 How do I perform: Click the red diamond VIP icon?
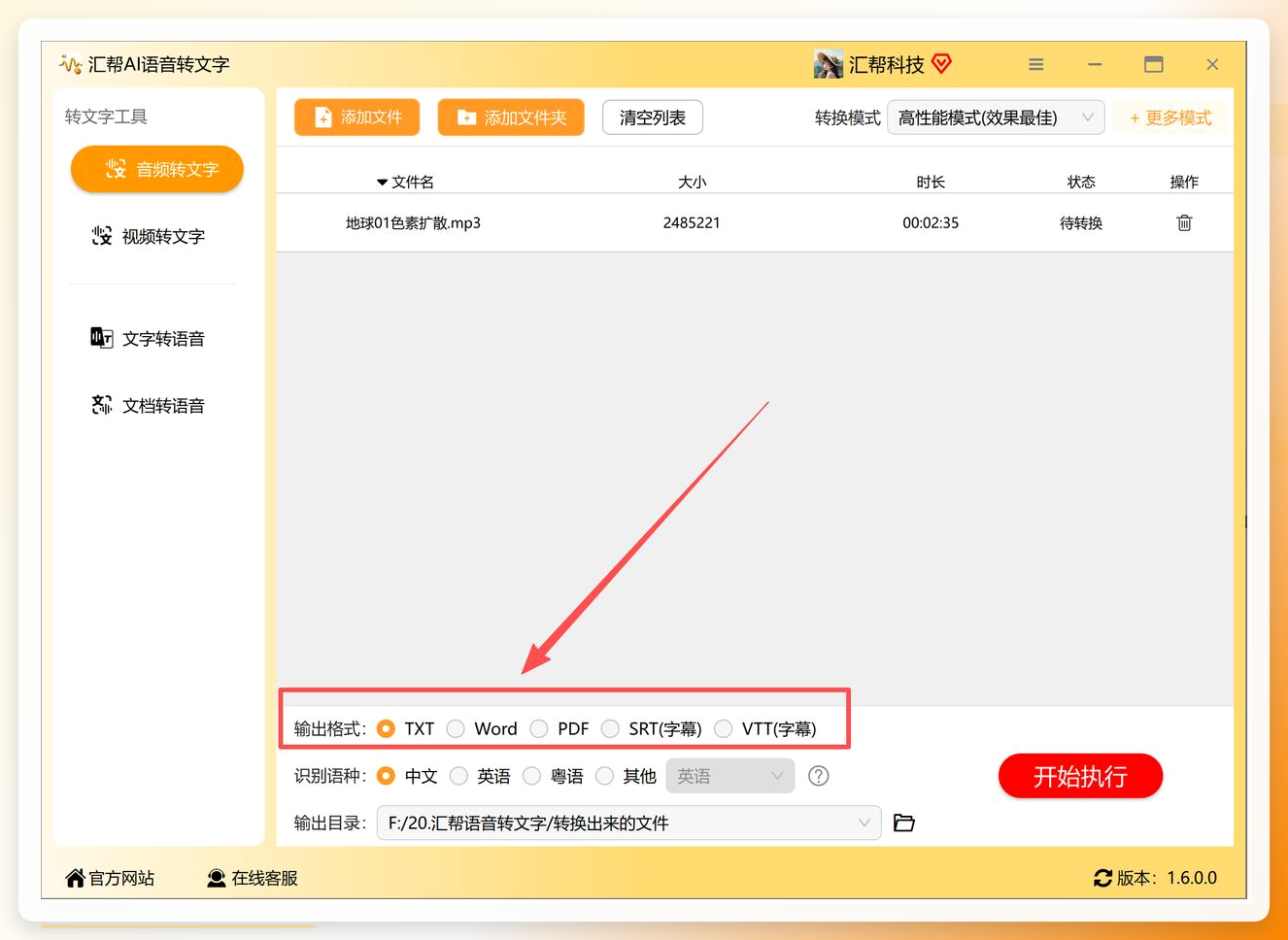click(941, 64)
